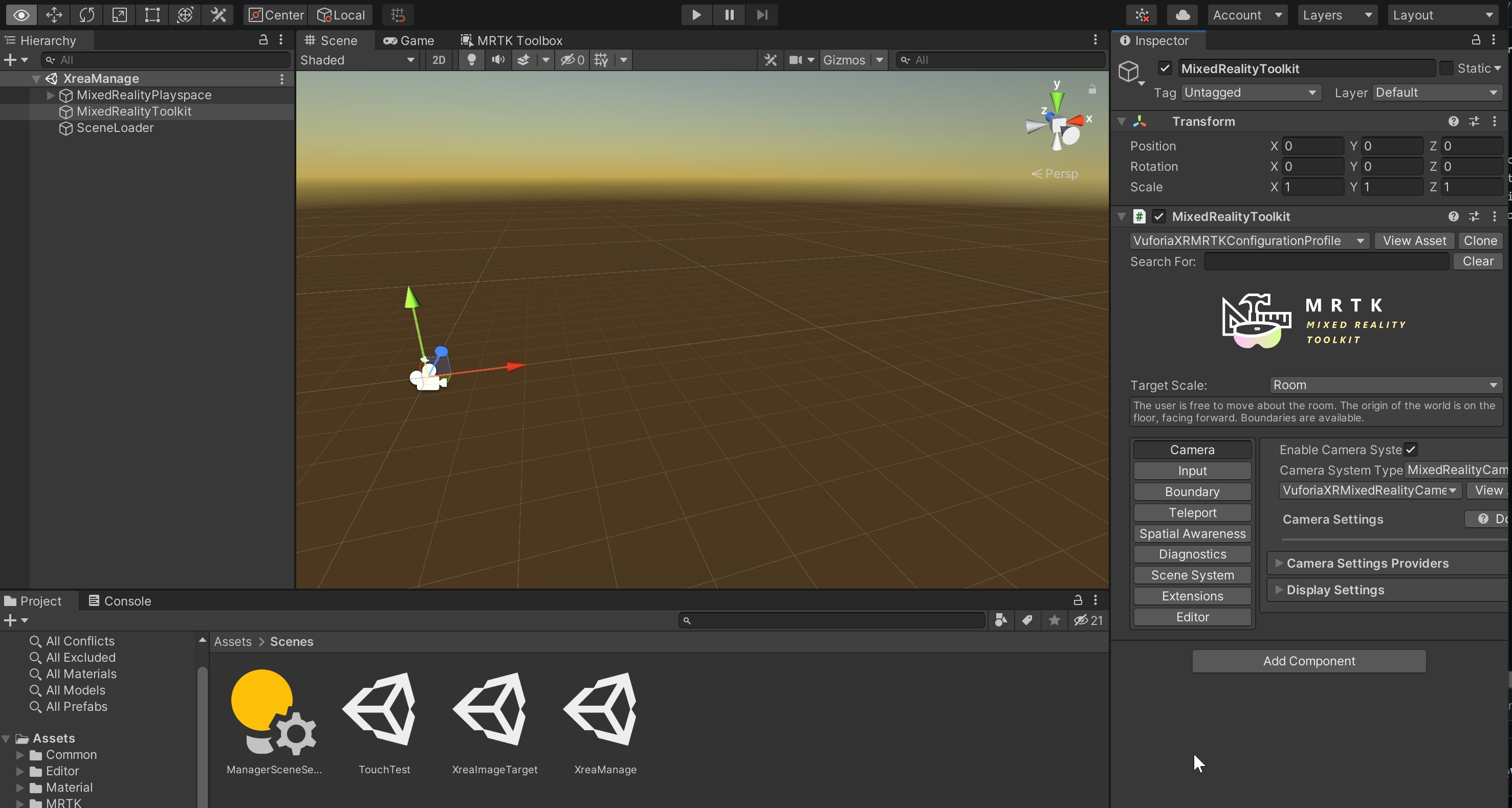
Task: Toggle the Static checkbox
Action: click(x=1447, y=69)
